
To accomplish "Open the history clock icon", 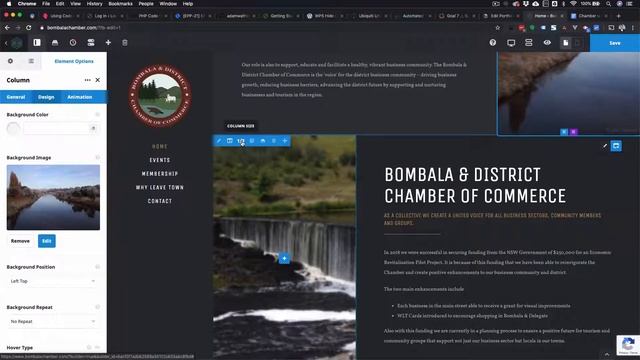I will [x=73, y=42].
